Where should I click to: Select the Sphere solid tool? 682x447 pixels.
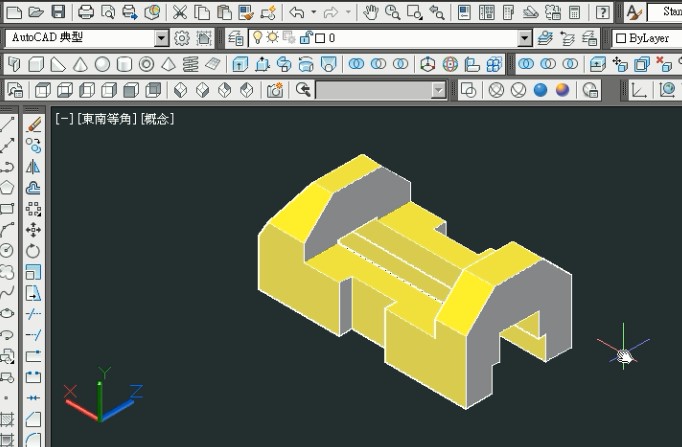102,65
